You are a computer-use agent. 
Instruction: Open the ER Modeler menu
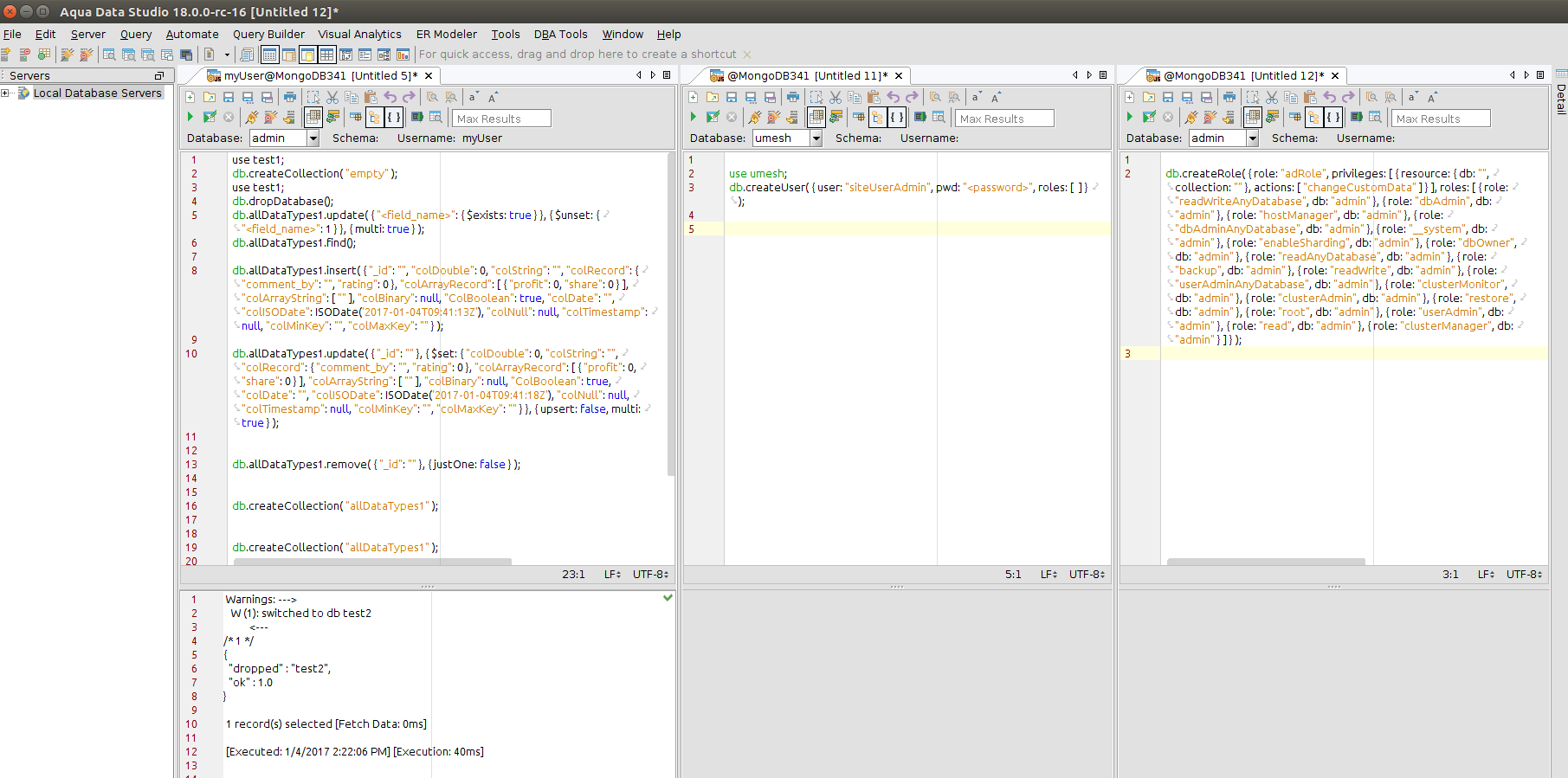447,35
